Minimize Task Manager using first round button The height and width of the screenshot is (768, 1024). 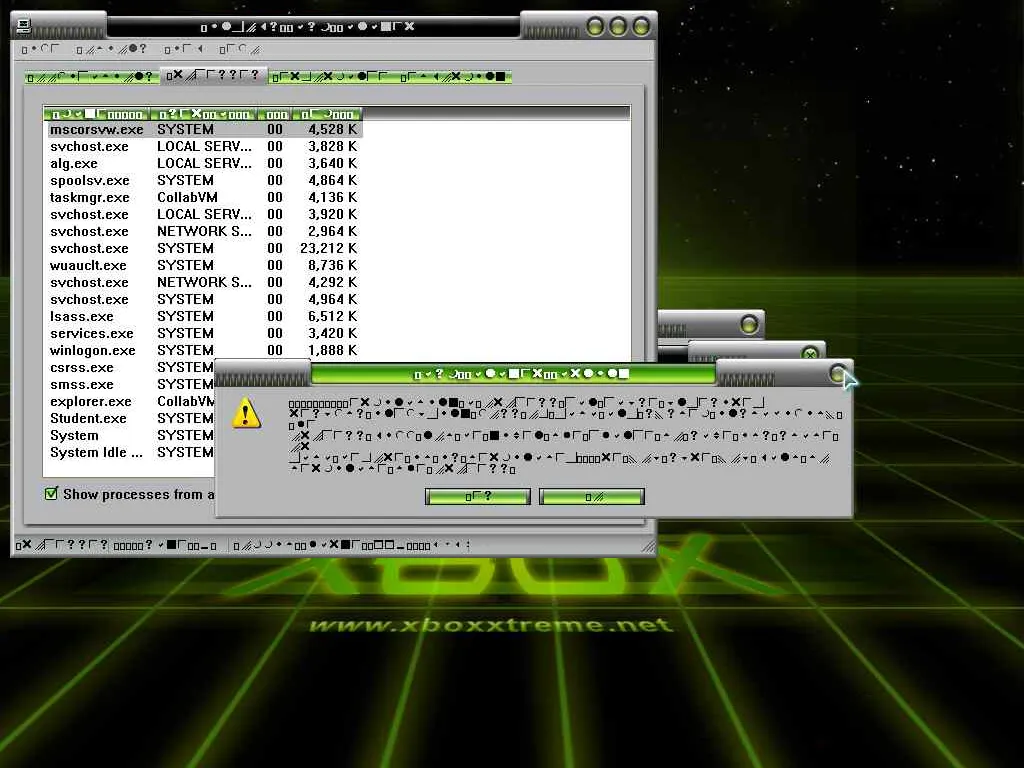(595, 27)
